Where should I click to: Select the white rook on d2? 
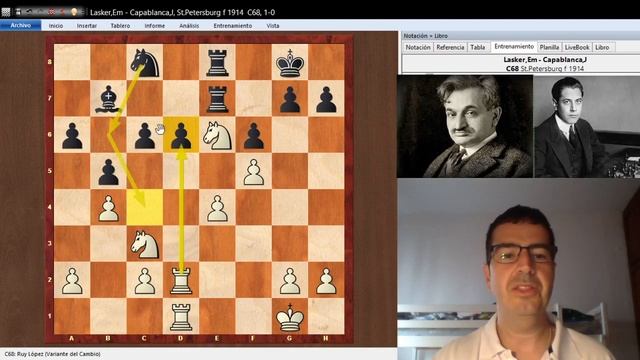point(181,280)
